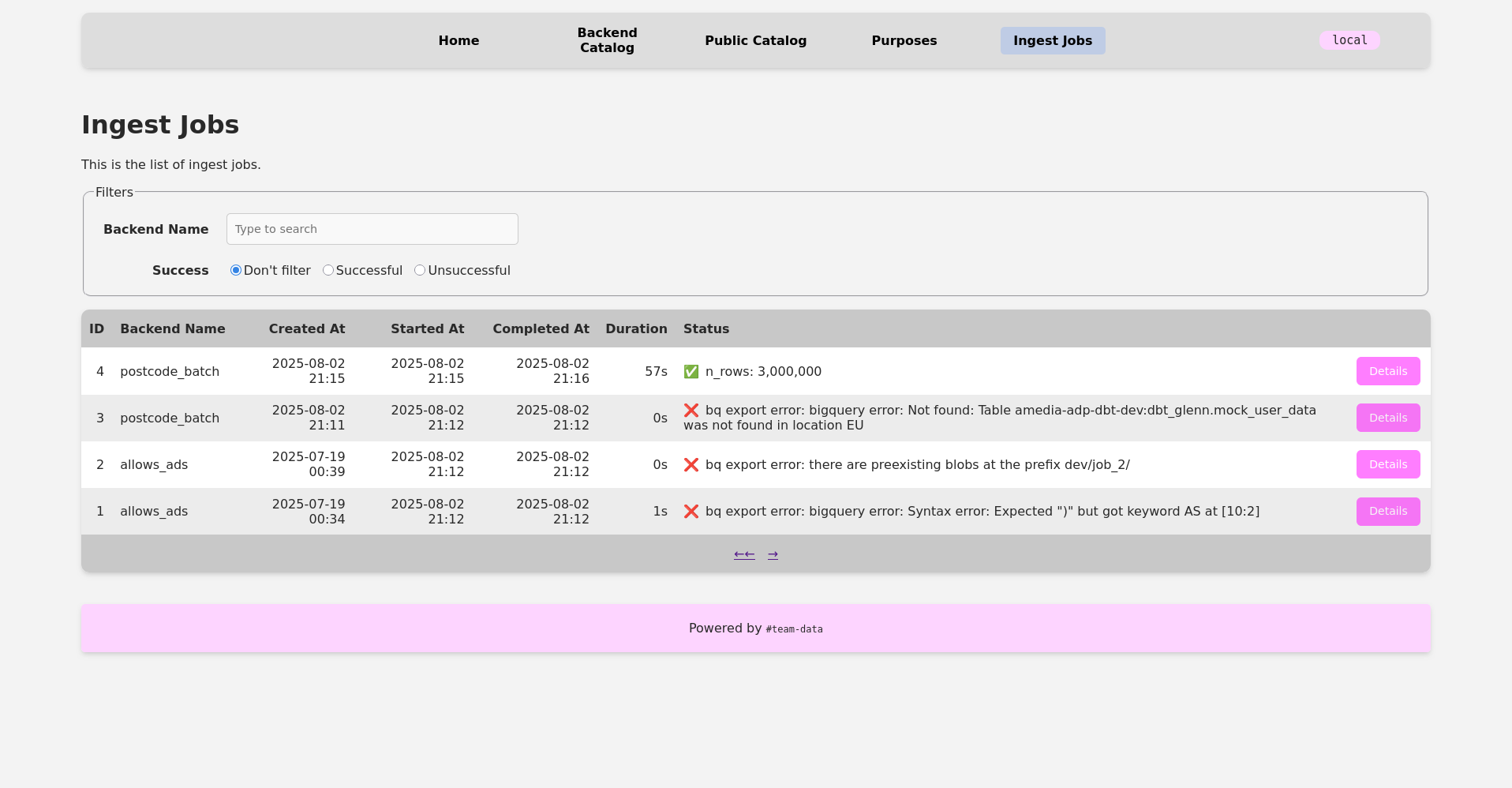
Task: Click the green checkmark status icon for job 4
Action: [x=691, y=371]
